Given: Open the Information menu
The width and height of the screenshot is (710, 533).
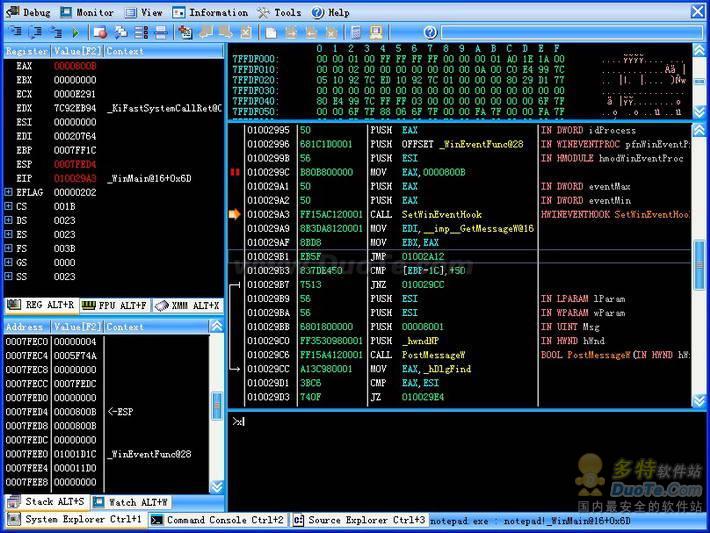Looking at the screenshot, I should 210,12.
